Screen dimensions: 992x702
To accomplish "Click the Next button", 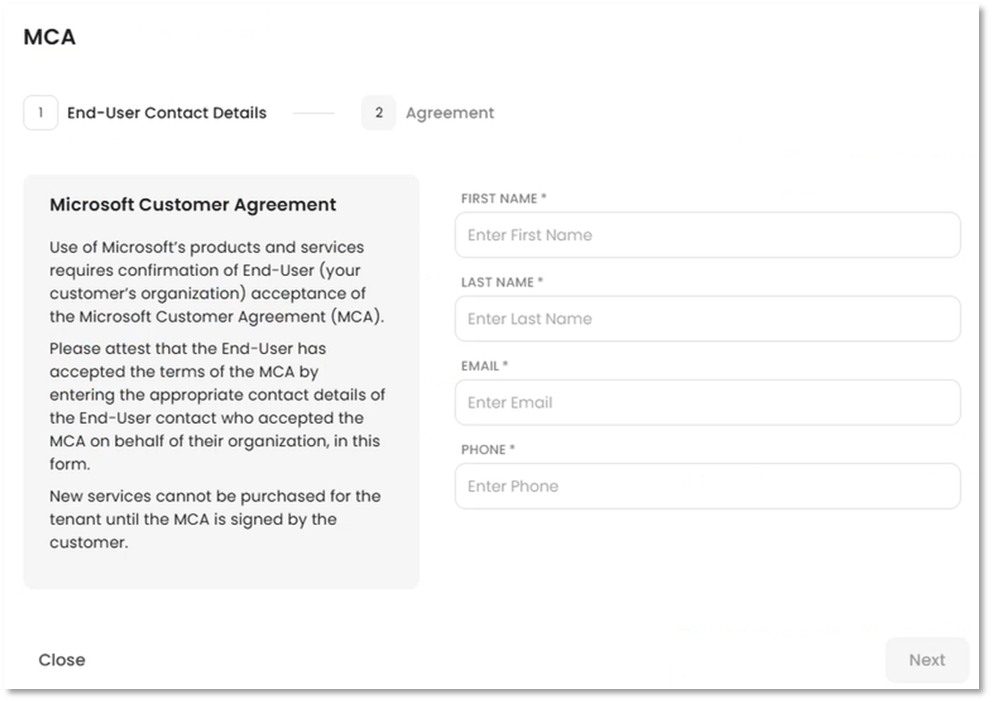I will tap(926, 660).
